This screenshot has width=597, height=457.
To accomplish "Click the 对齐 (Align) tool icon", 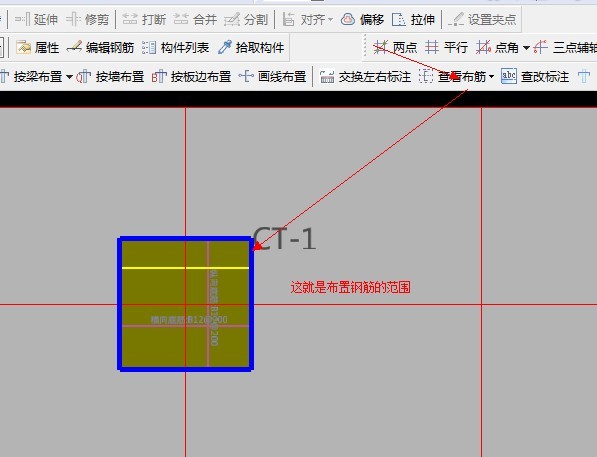I will tap(289, 19).
